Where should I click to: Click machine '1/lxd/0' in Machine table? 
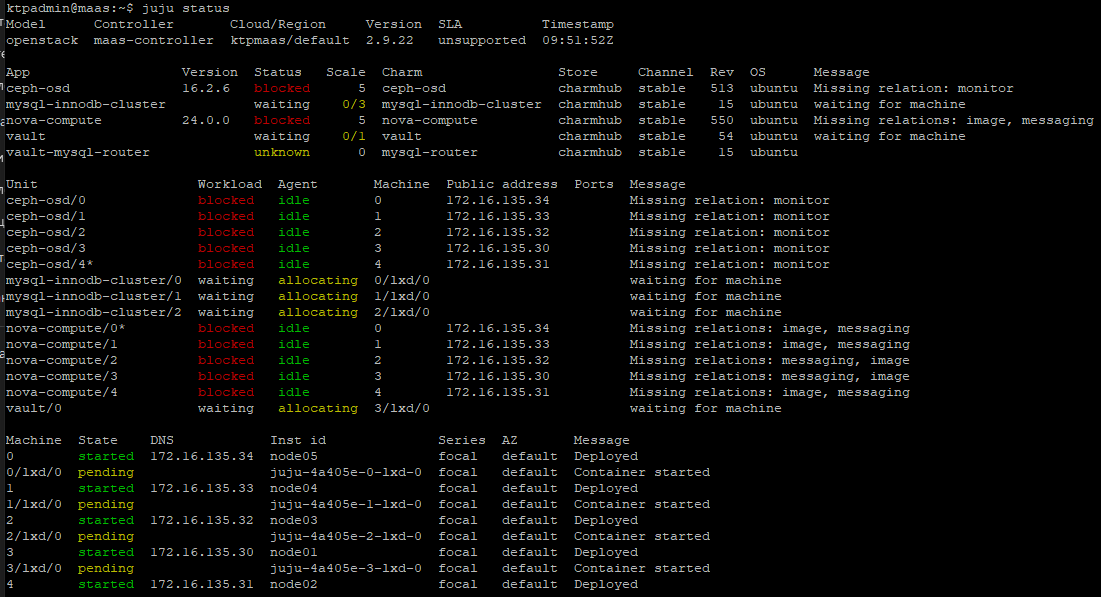pos(34,505)
